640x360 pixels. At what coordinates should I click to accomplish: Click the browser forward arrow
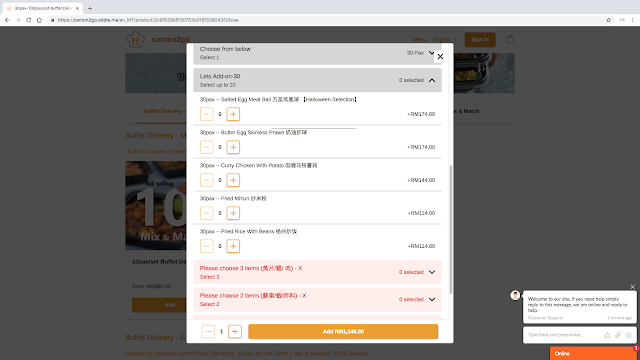point(18,20)
